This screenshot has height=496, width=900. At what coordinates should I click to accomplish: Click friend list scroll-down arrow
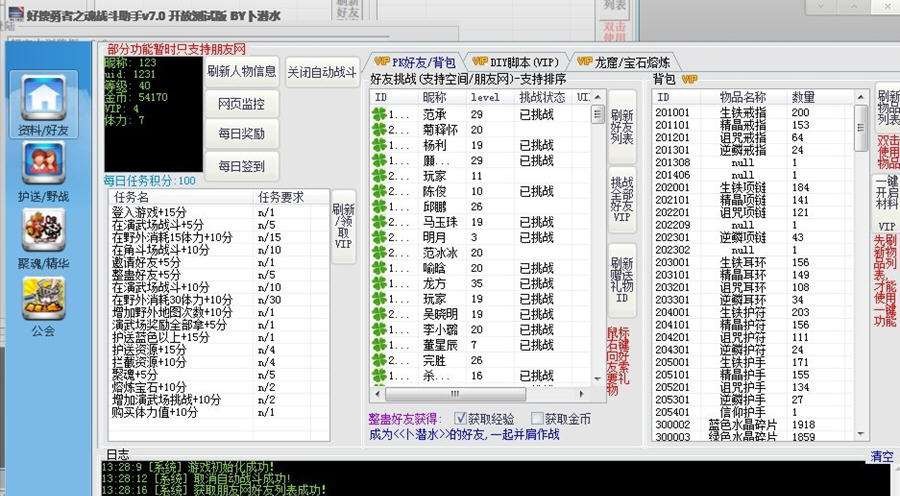tap(598, 379)
